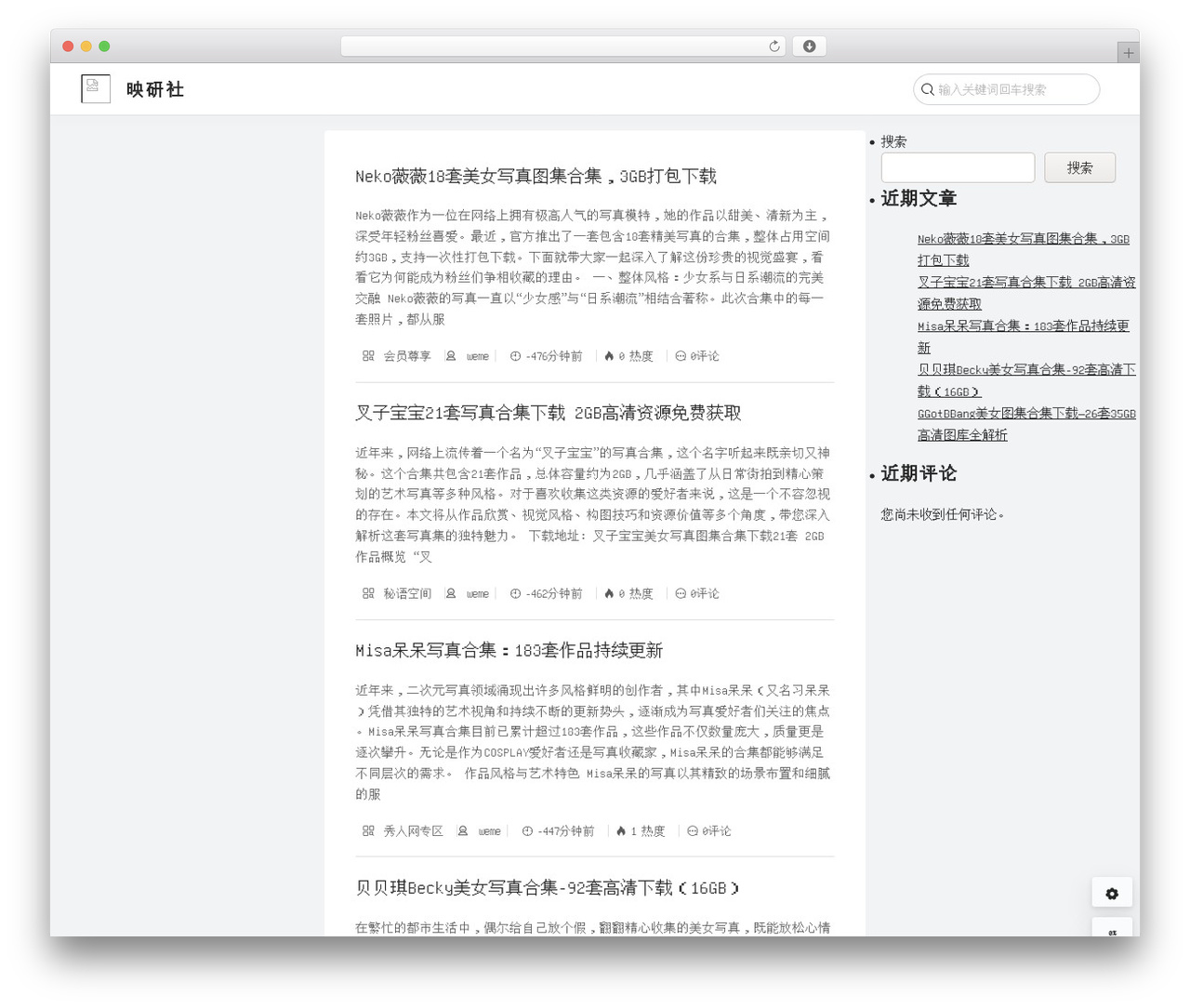Focus the header keyword search field
This screenshot has width=1190, height=1008.
pyautogui.click(x=1007, y=89)
